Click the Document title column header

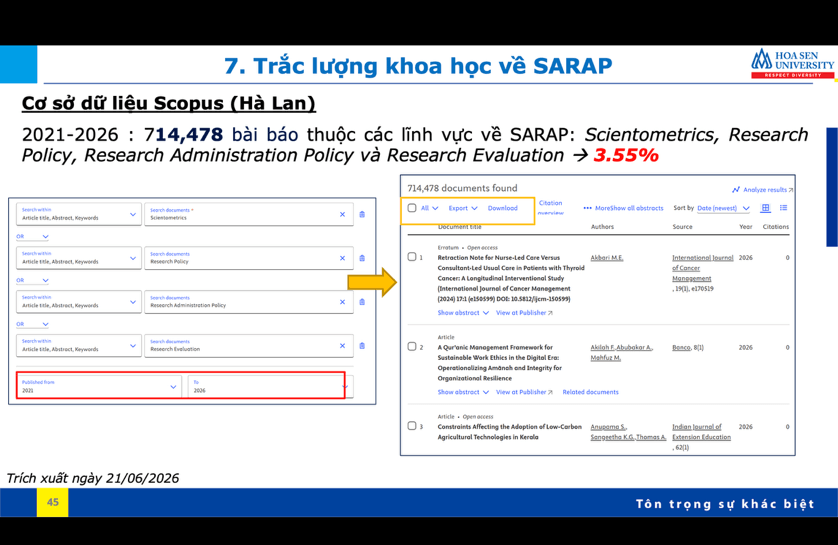tap(460, 227)
